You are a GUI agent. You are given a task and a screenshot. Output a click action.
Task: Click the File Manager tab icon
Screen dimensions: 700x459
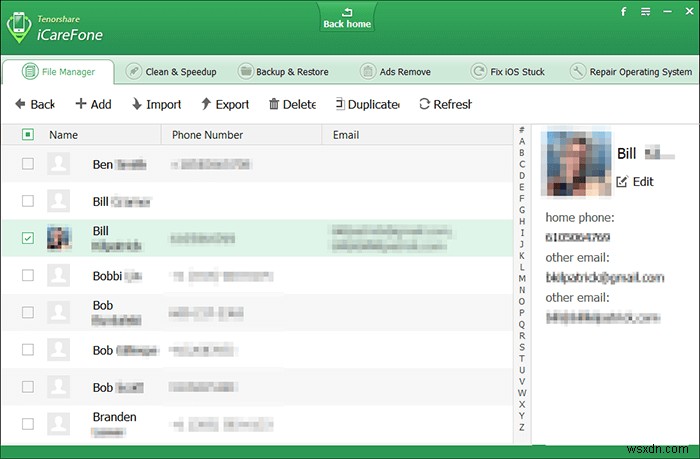tap(30, 71)
